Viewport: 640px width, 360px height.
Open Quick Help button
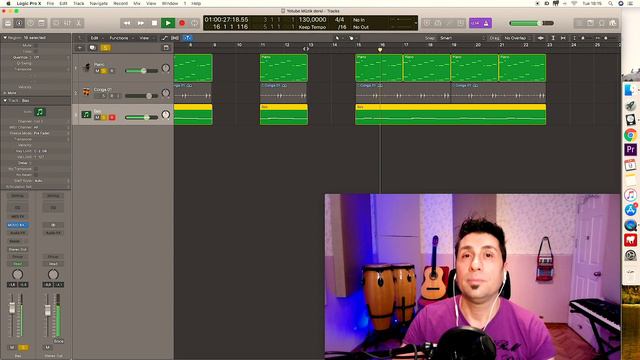(x=31, y=23)
